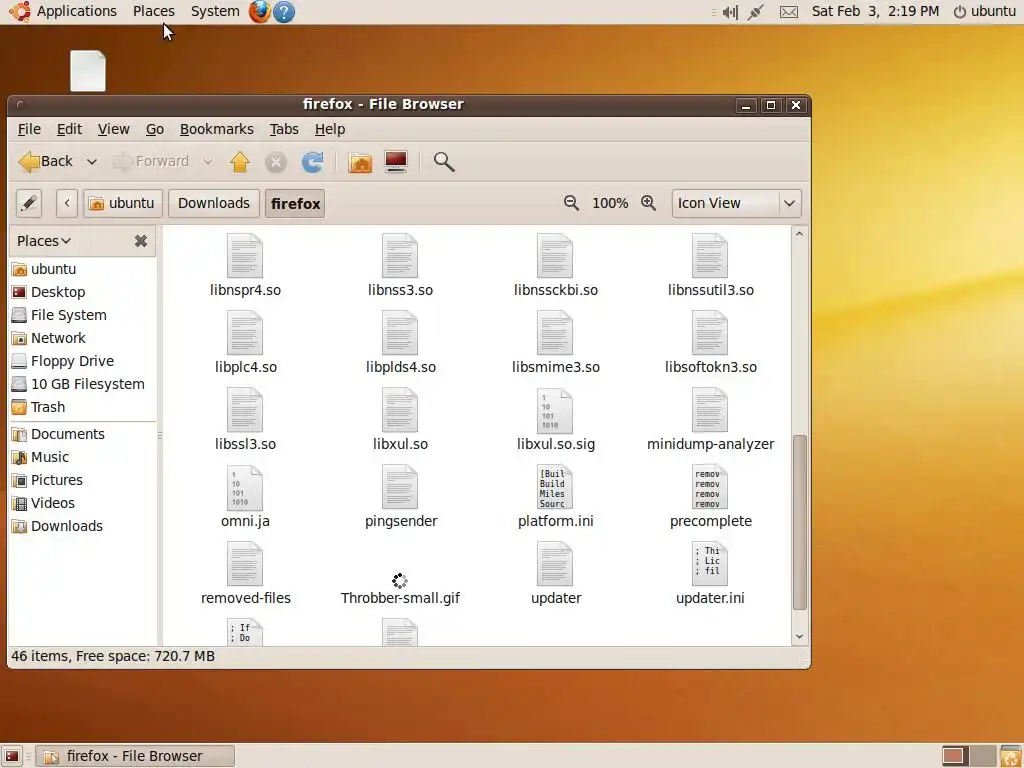Select the firefox path bar button
Viewport: 1024px width, 768px height.
point(295,203)
